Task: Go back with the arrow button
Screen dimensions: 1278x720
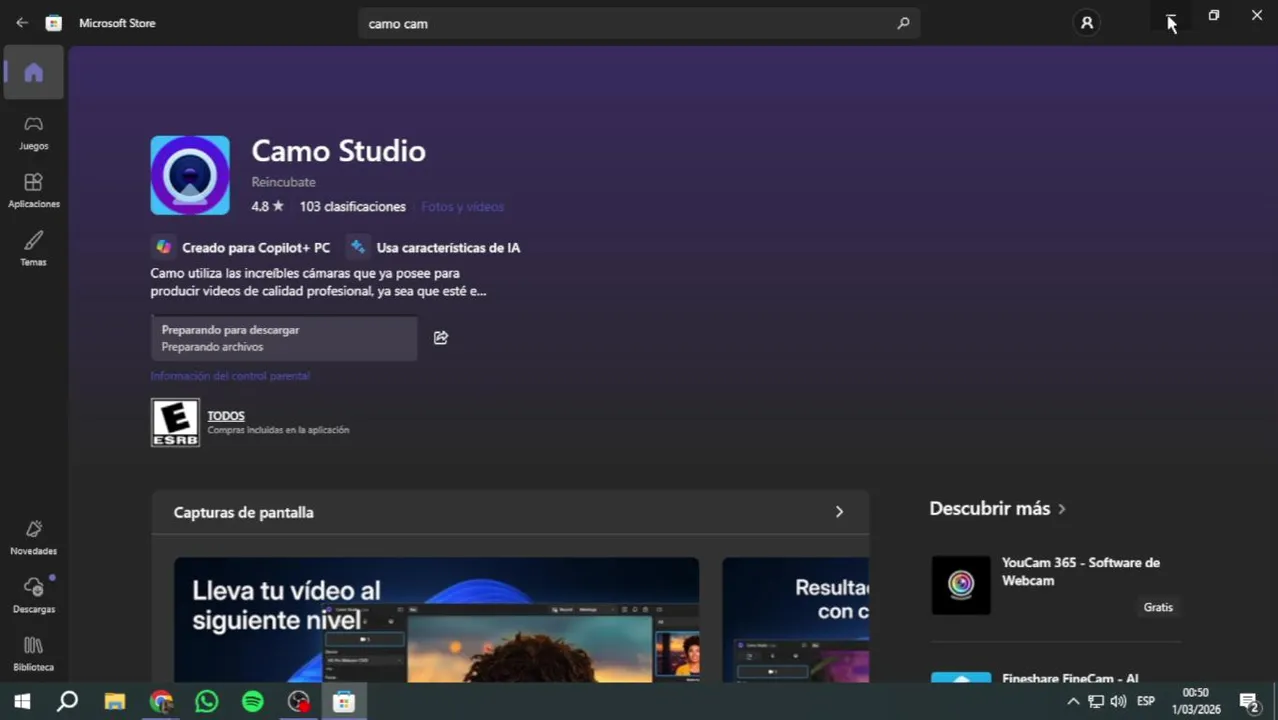Action: 22,22
